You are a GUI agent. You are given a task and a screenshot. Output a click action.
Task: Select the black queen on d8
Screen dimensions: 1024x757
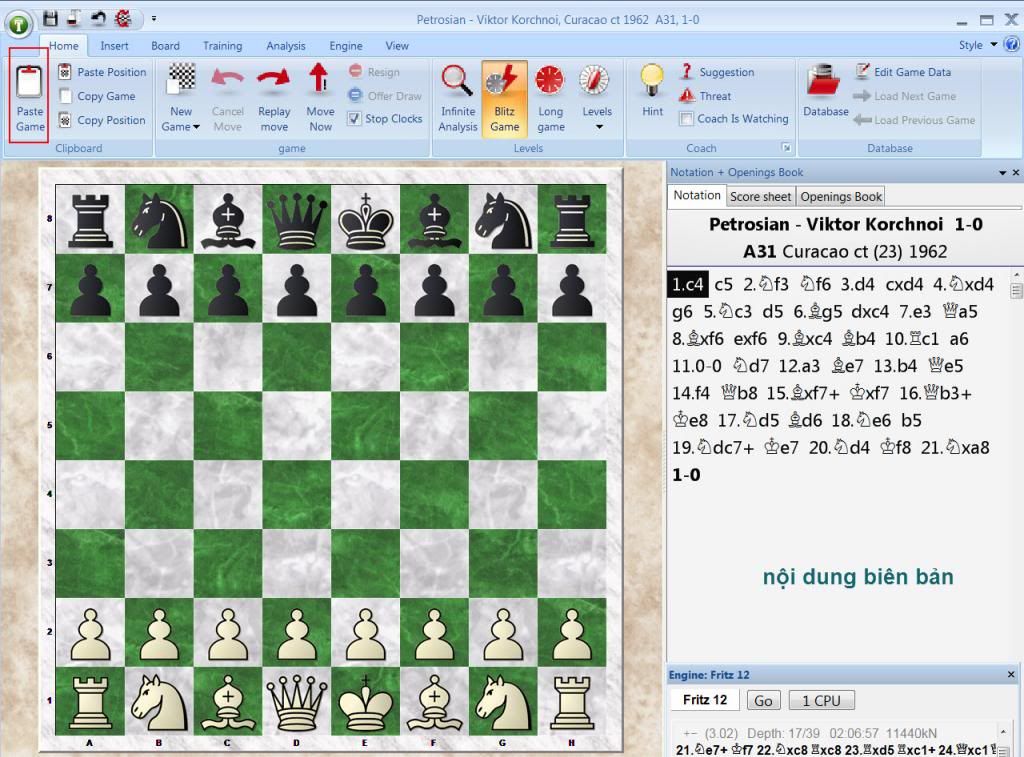(x=296, y=222)
